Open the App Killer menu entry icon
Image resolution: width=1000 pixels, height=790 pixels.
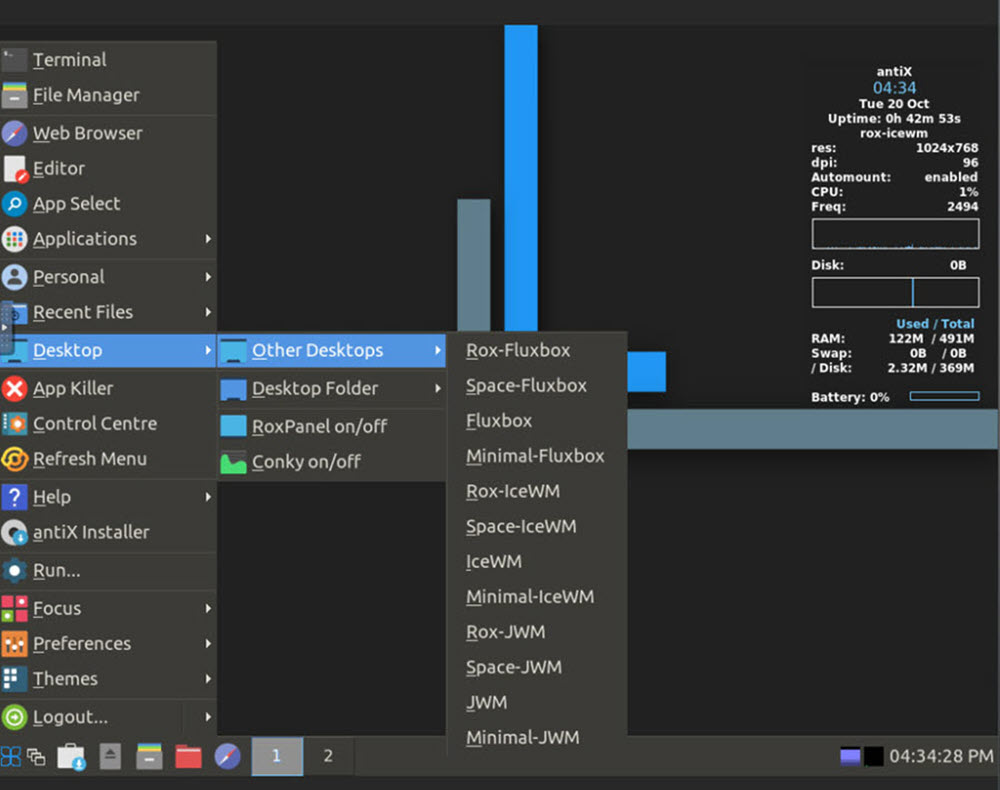[15, 388]
